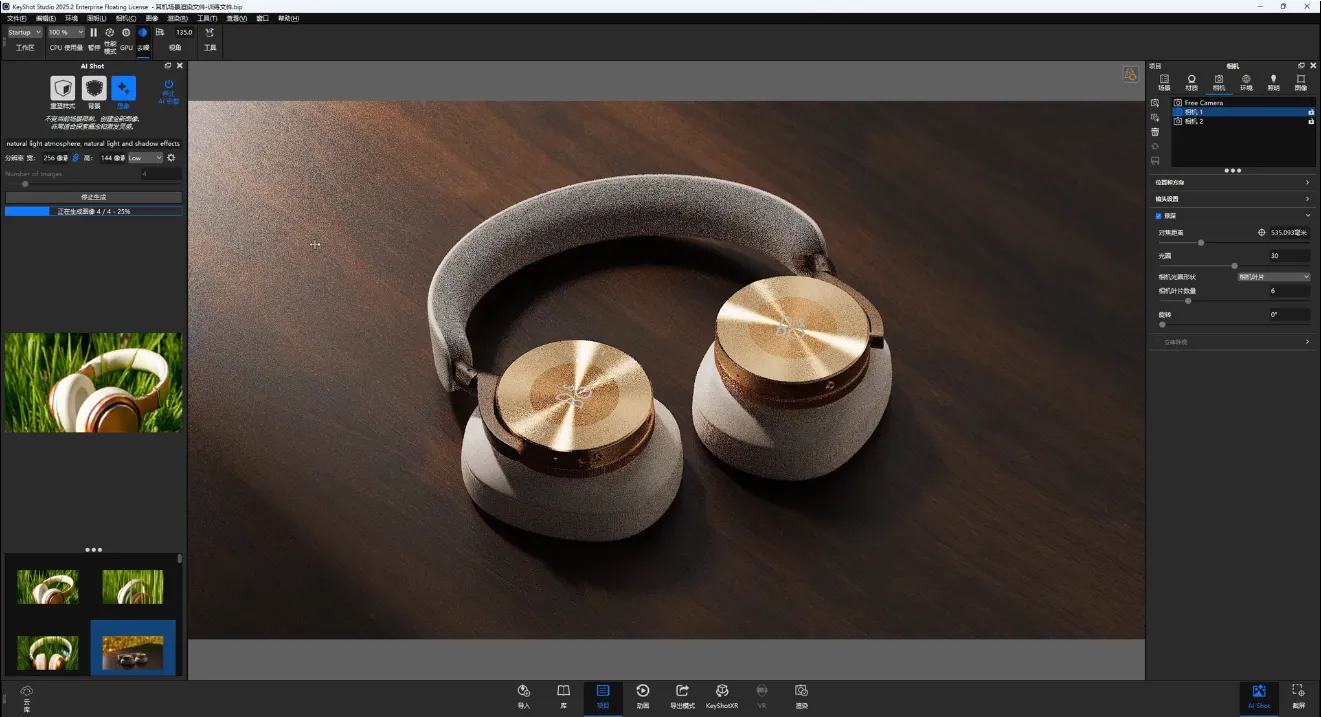The image size is (1321, 717).
Task: Open the Startup workspace dropdown
Action: click(24, 33)
